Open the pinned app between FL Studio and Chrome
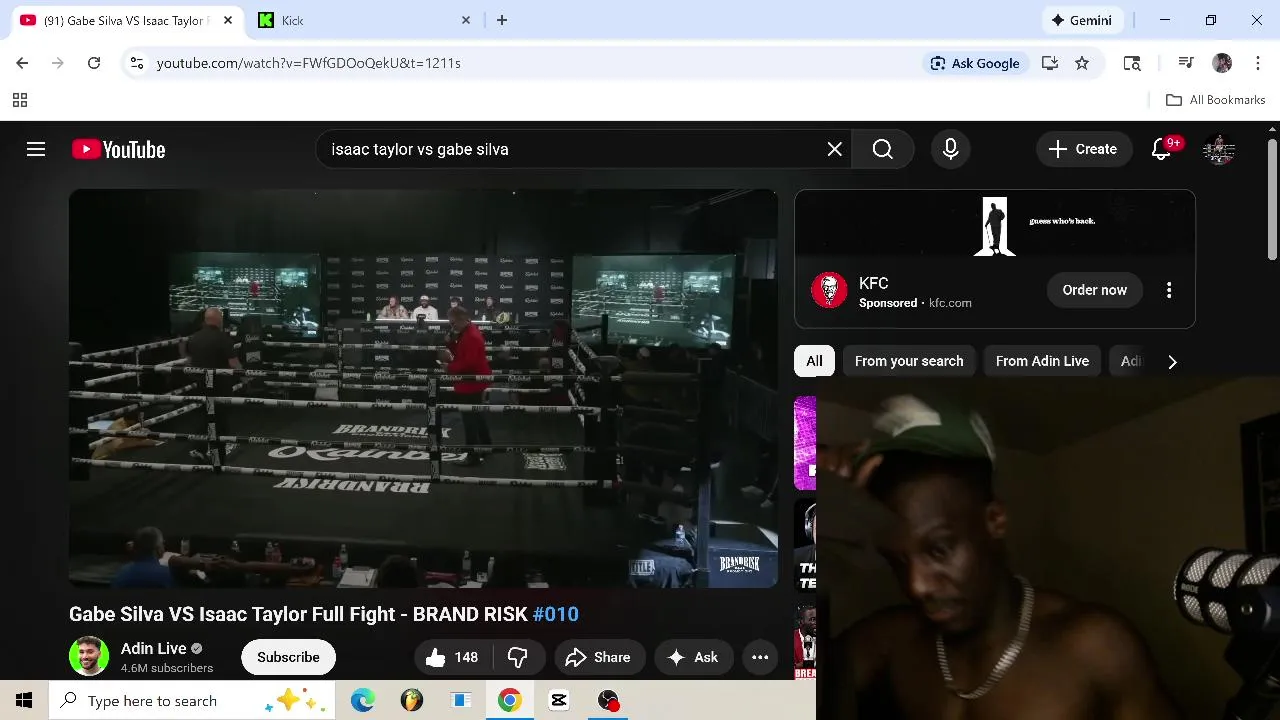This screenshot has height=720, width=1280. [x=460, y=701]
